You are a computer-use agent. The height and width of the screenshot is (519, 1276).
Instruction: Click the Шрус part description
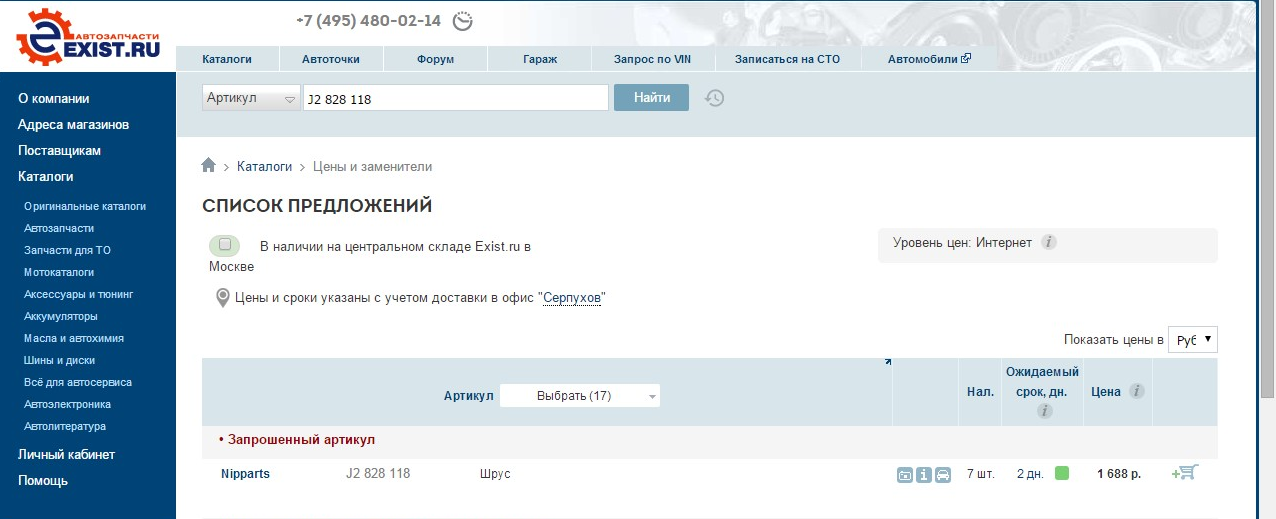coord(495,473)
